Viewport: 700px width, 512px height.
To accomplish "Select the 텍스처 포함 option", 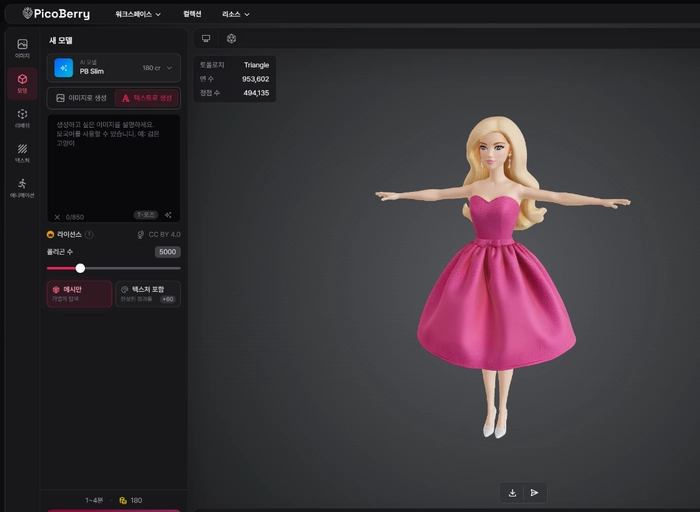I will click(x=148, y=294).
